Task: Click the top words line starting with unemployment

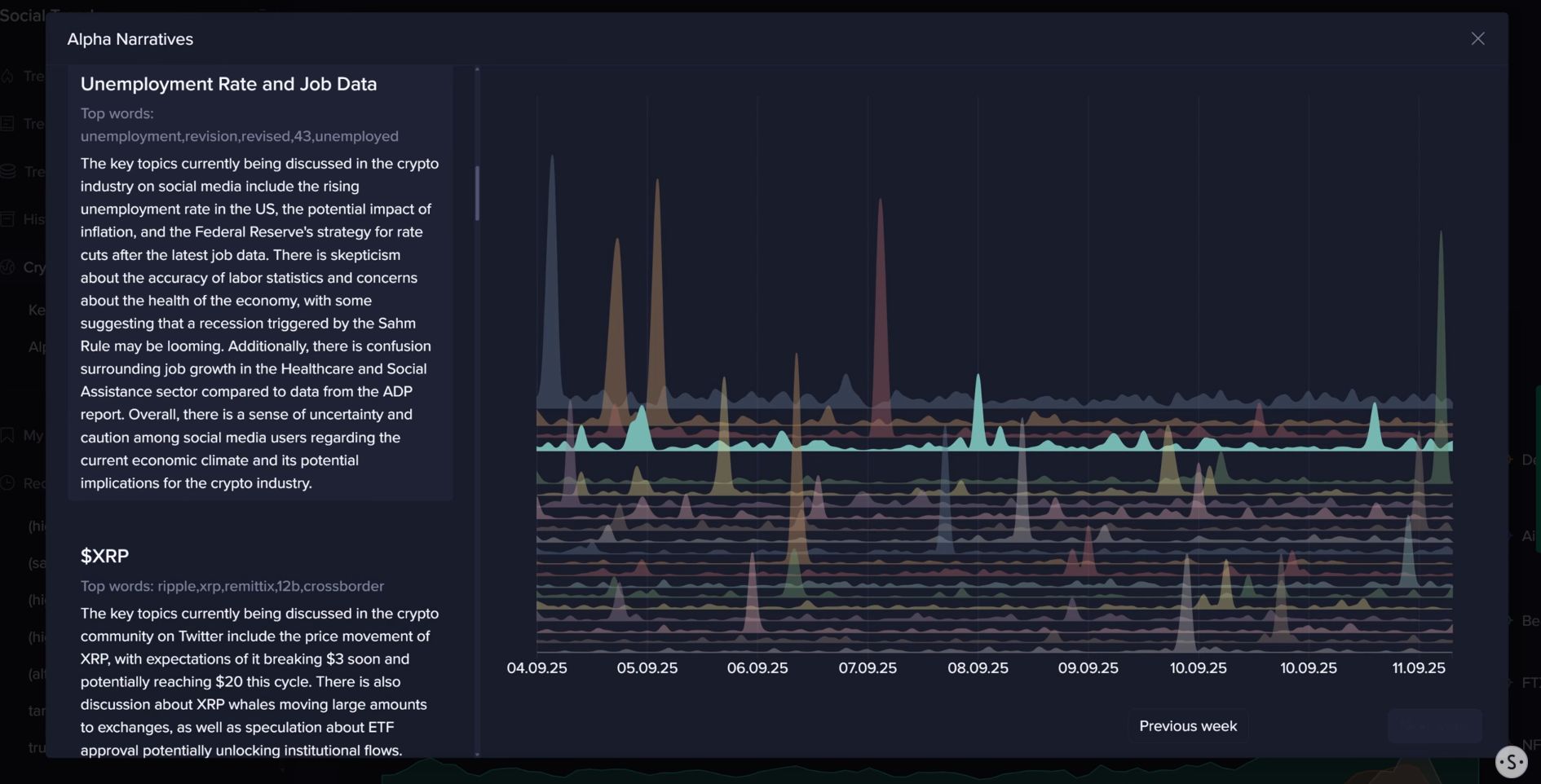Action: [x=239, y=136]
